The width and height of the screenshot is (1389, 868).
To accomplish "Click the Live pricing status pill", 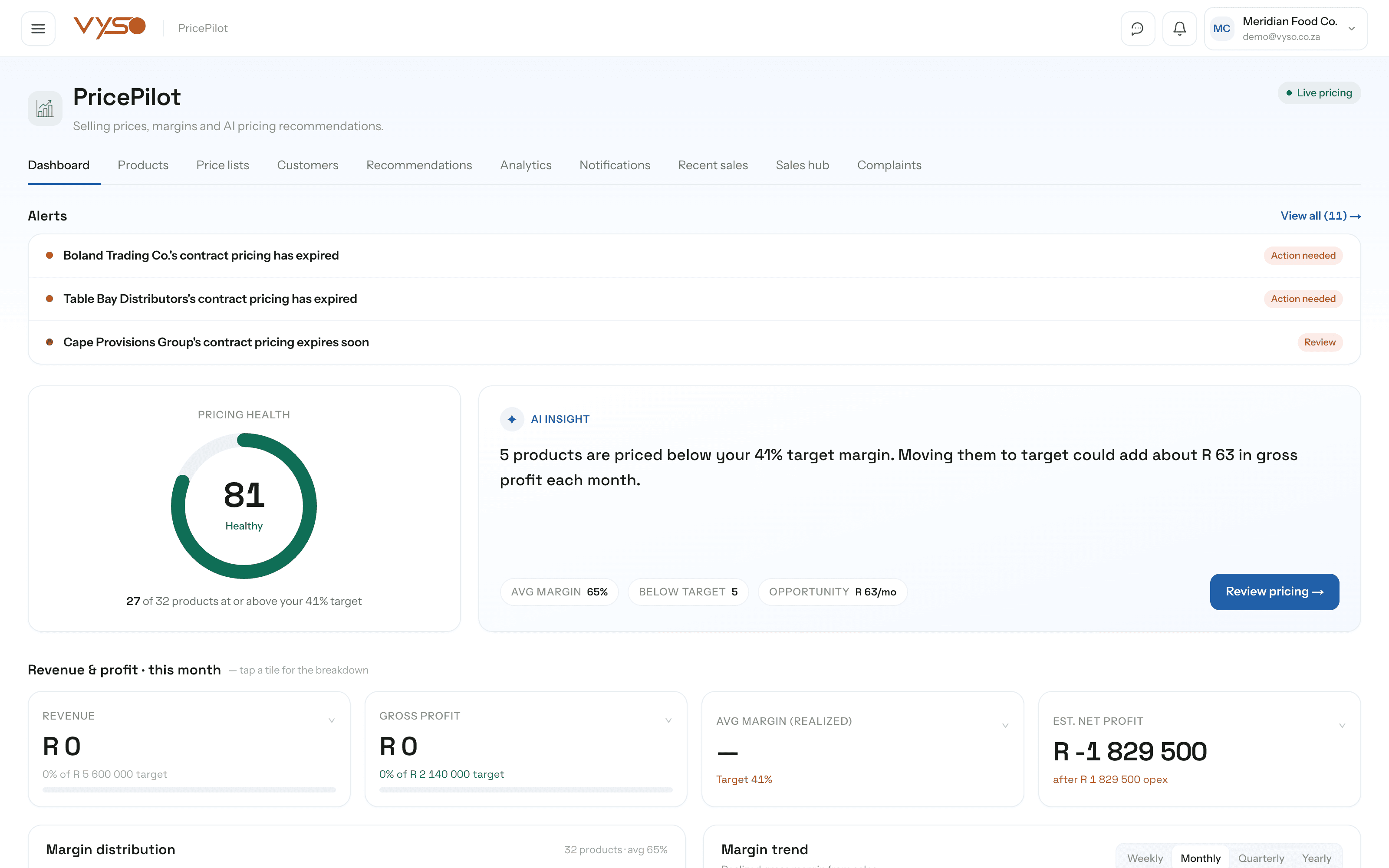I will 1319,93.
